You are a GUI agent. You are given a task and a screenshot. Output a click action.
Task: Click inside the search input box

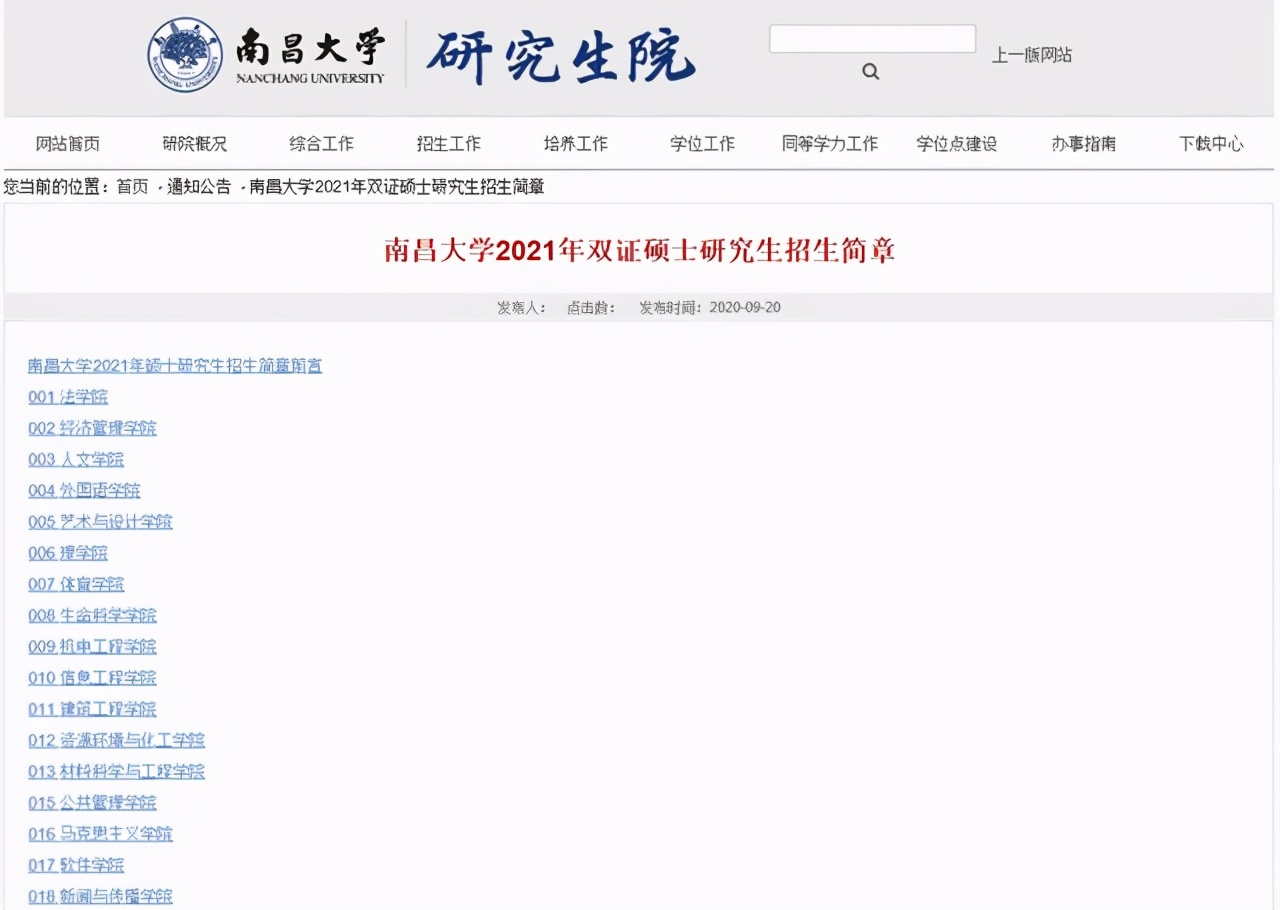[871, 37]
